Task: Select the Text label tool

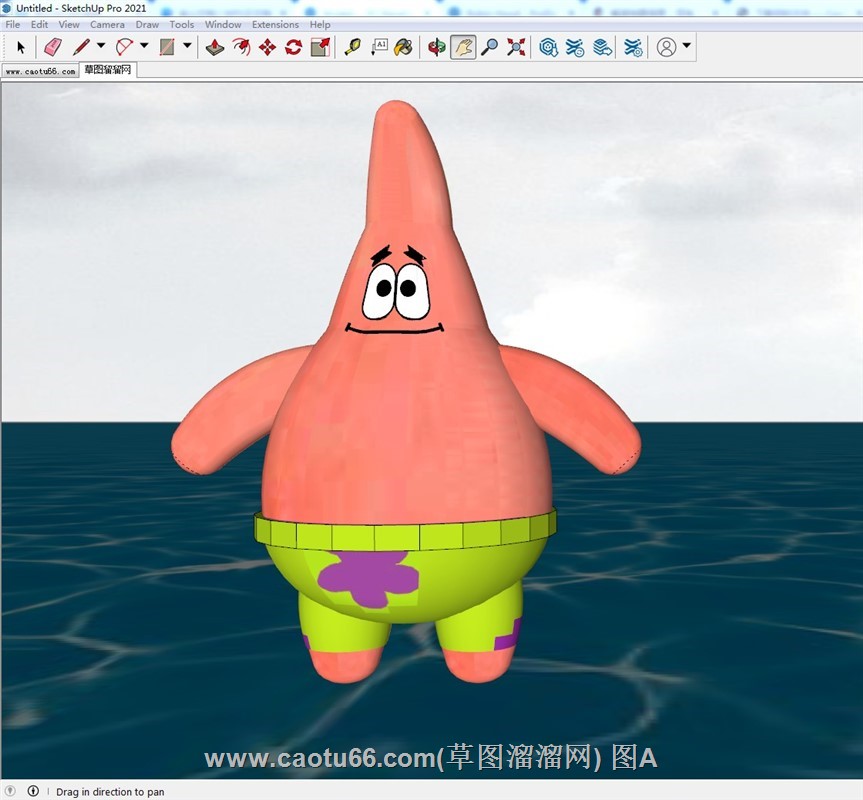Action: pyautogui.click(x=379, y=47)
